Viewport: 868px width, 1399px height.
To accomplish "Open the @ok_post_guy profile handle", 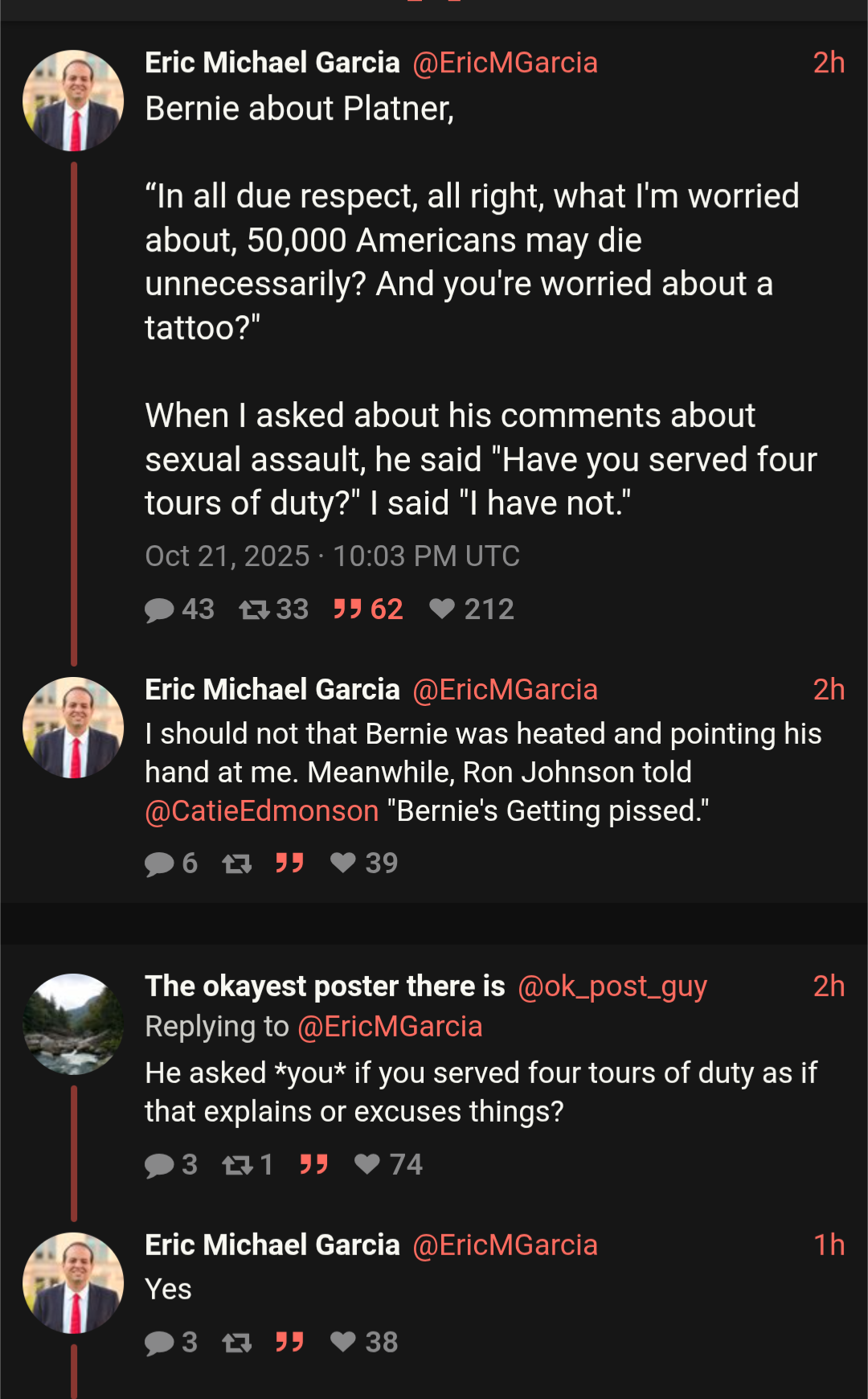I will [612, 987].
